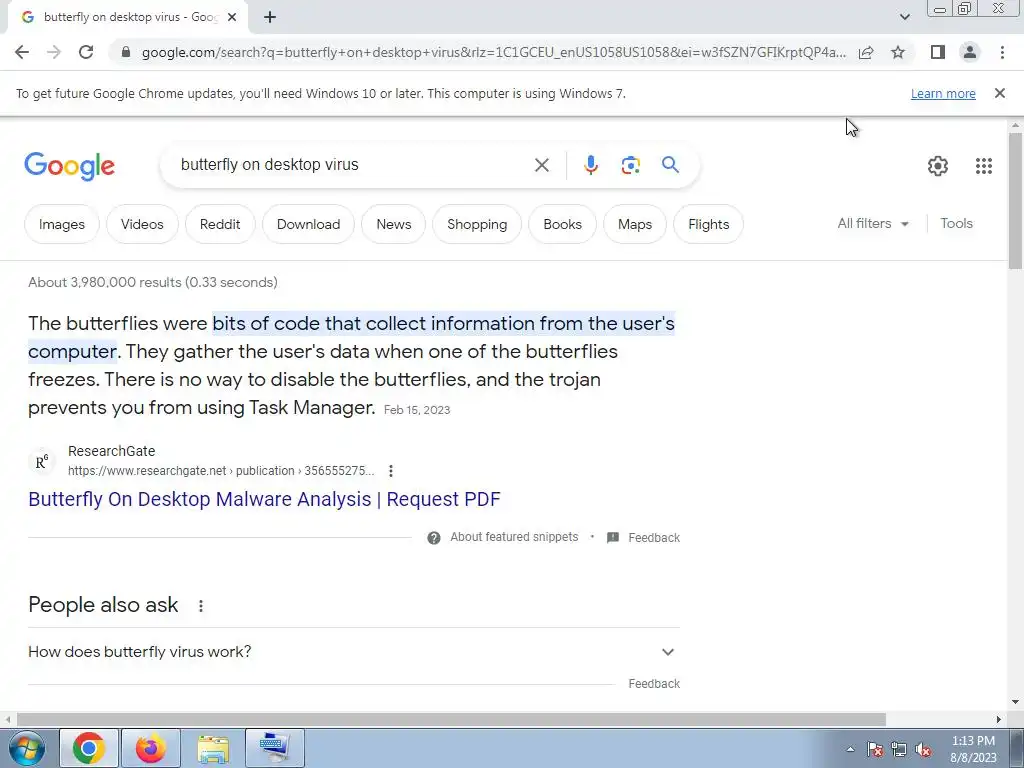Filter results by Reddit
This screenshot has height=768, width=1024.
[220, 224]
